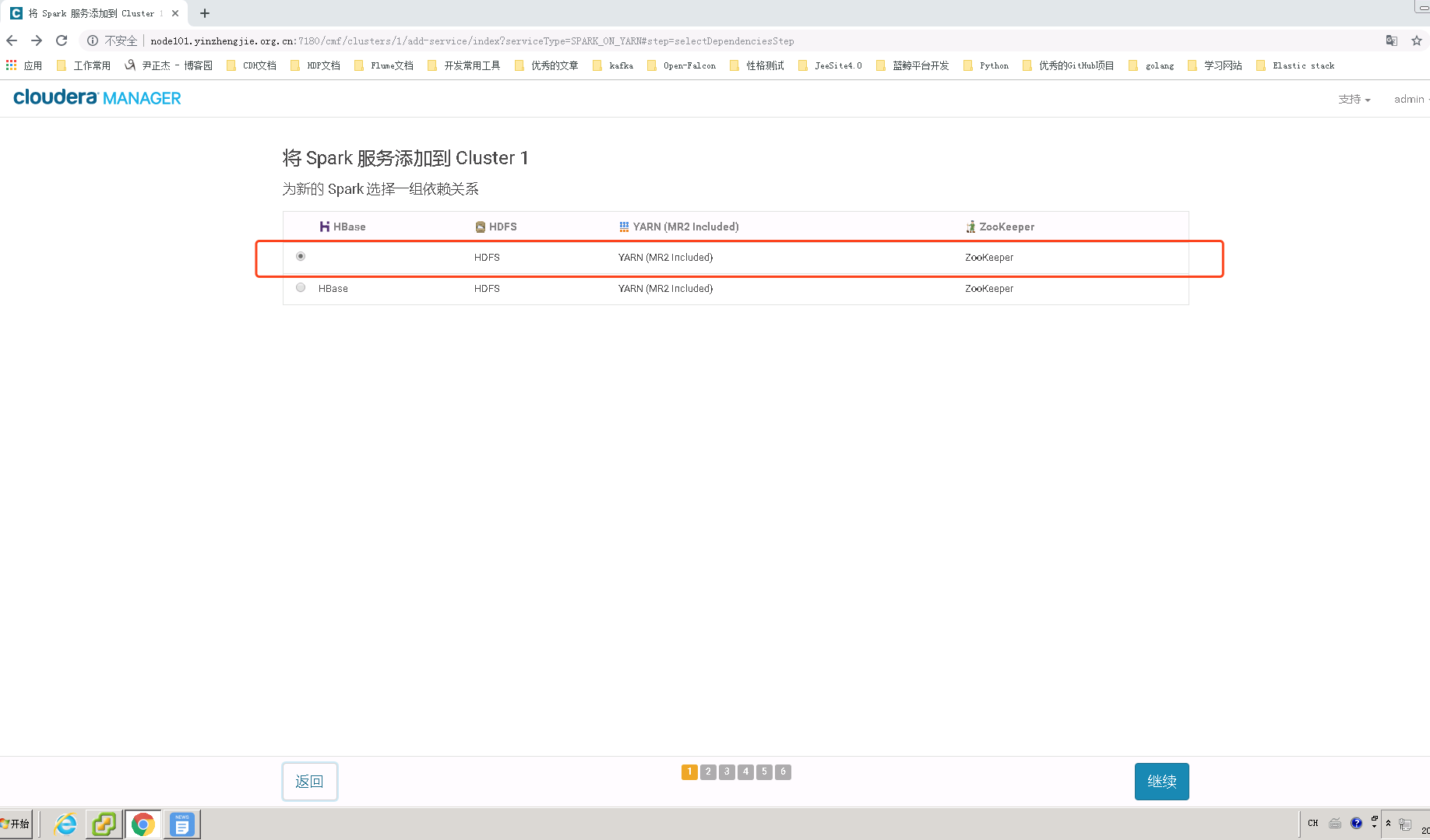Image resolution: width=1430 pixels, height=840 pixels.
Task: Click the 返回 button to go back
Action: tap(309, 781)
